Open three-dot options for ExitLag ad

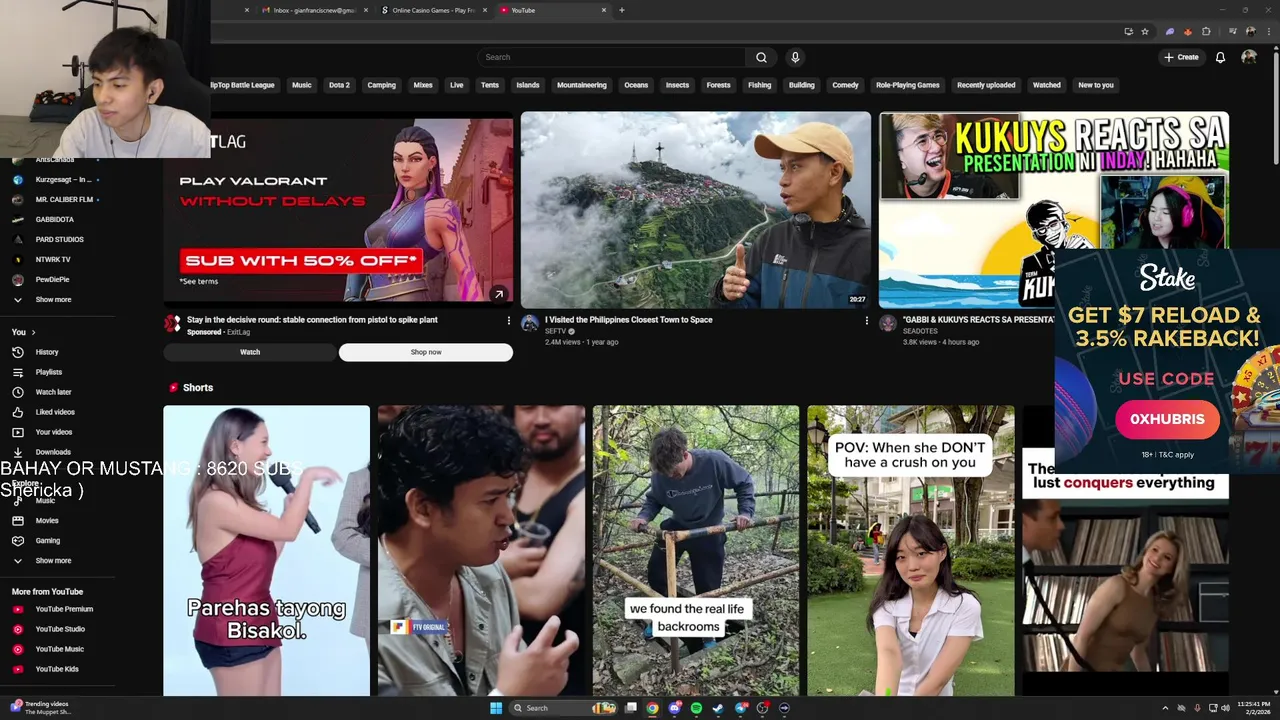(x=508, y=321)
